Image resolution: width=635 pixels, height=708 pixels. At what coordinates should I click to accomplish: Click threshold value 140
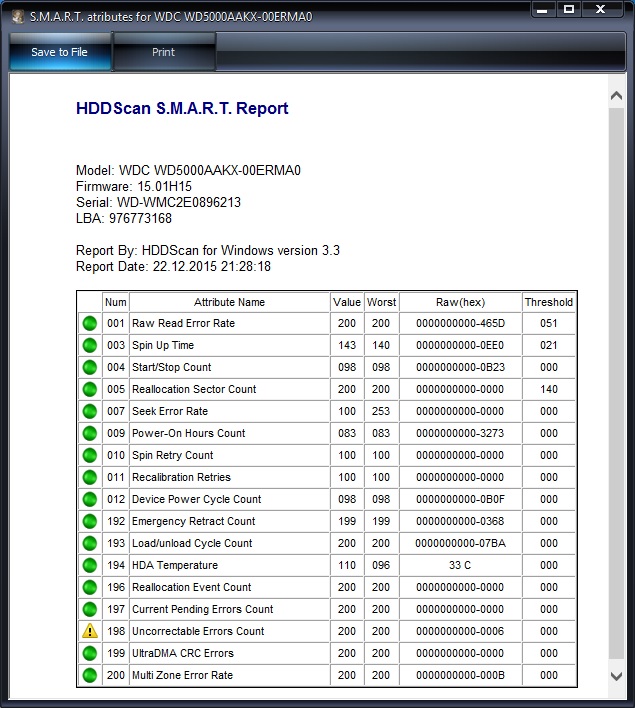click(x=549, y=389)
